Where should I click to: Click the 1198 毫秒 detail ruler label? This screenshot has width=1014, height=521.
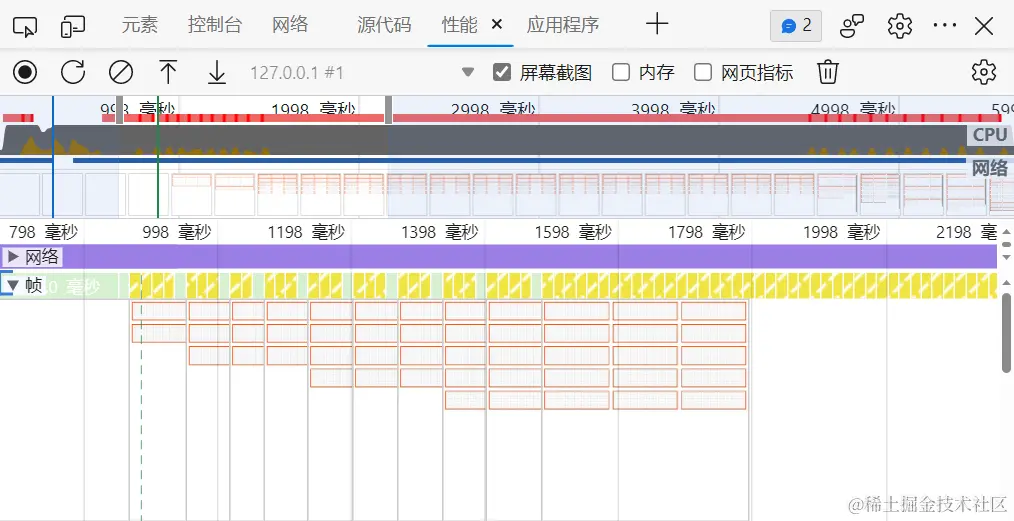(x=306, y=232)
